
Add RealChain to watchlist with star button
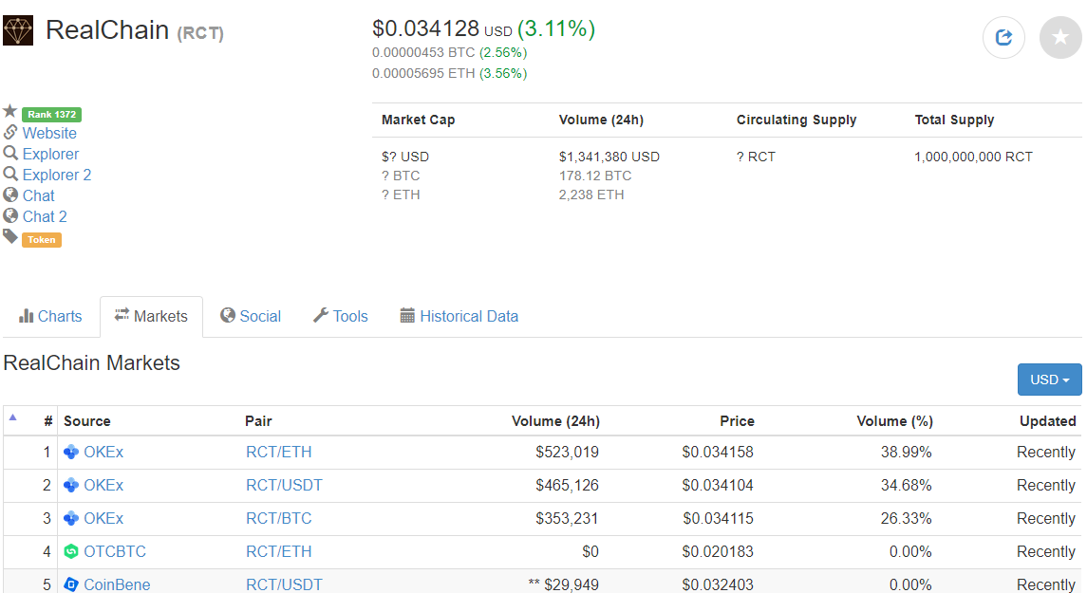(1060, 37)
